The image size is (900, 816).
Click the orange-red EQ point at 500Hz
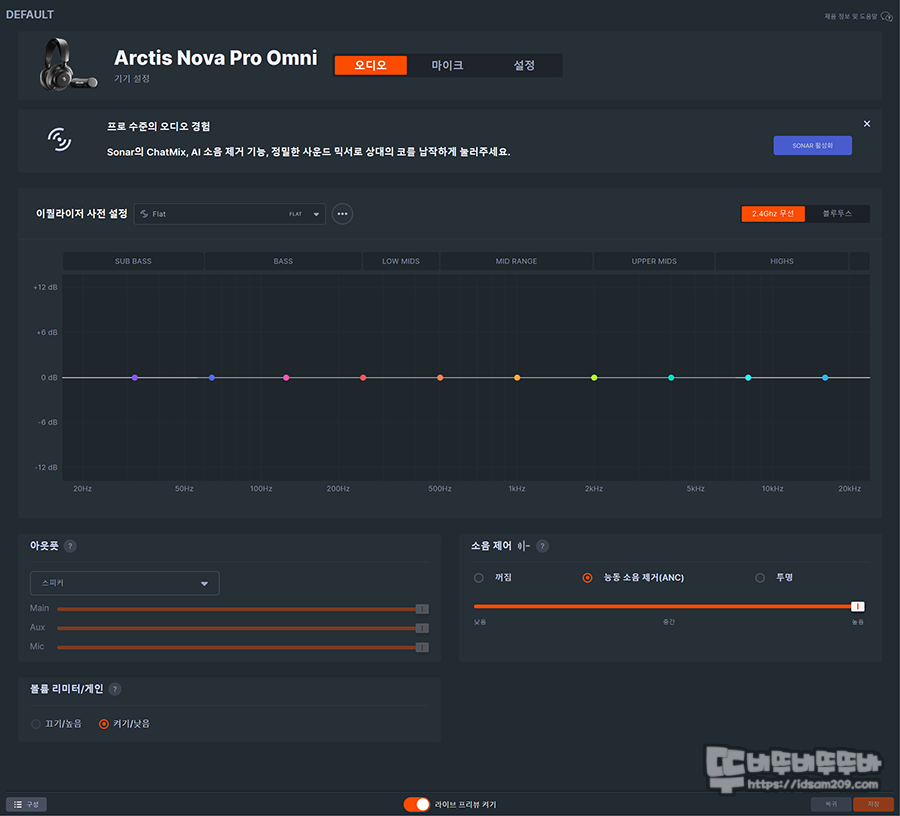tap(440, 378)
